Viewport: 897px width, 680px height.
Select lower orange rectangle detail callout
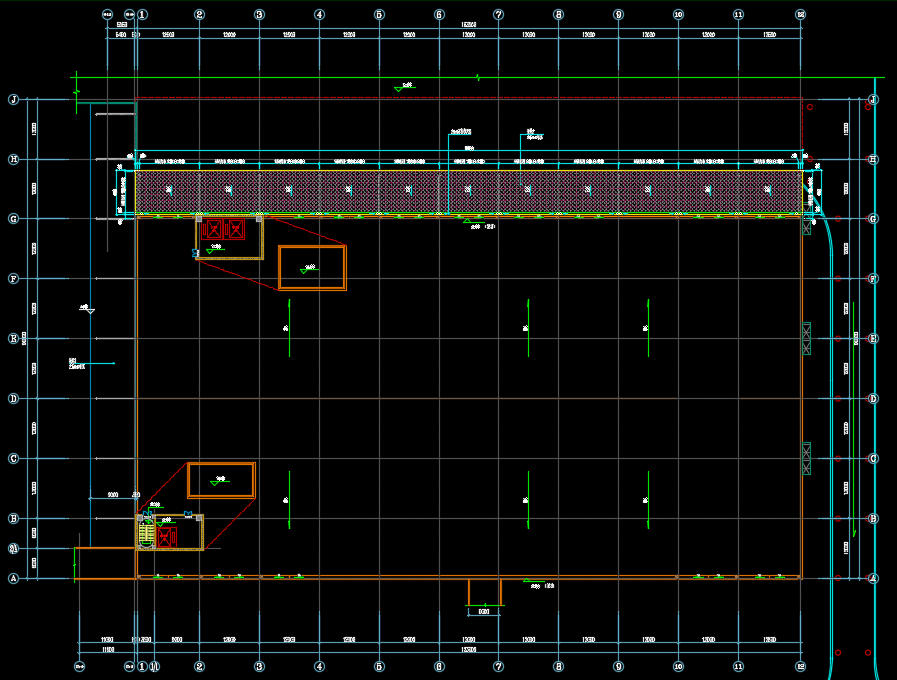click(221, 480)
